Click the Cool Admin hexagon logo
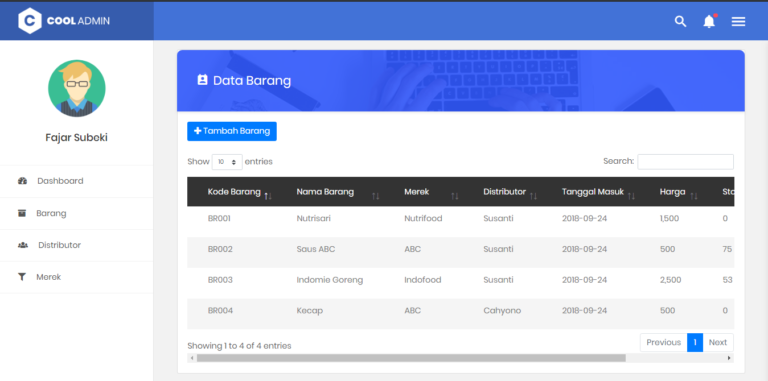Screen dimensions: 768x381 [x=30, y=21]
